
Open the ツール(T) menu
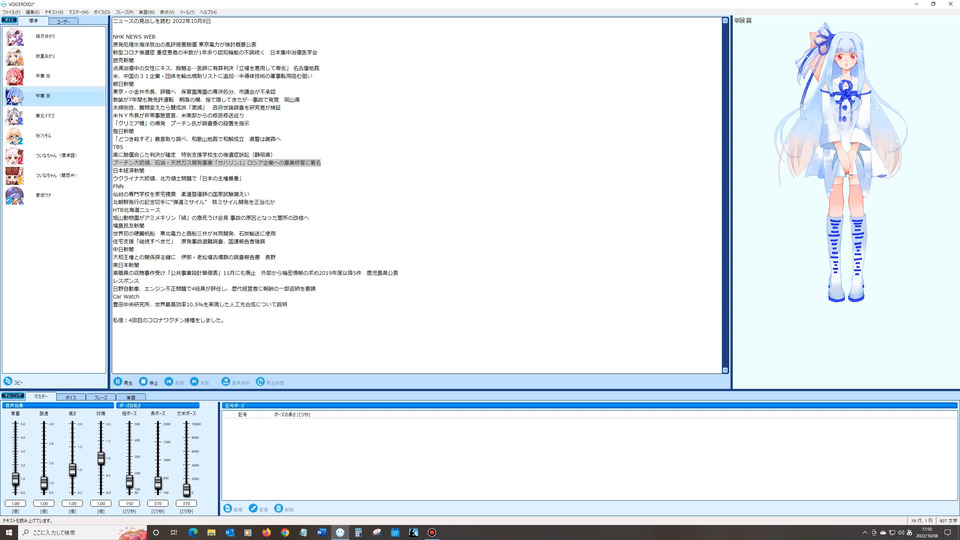coord(187,12)
